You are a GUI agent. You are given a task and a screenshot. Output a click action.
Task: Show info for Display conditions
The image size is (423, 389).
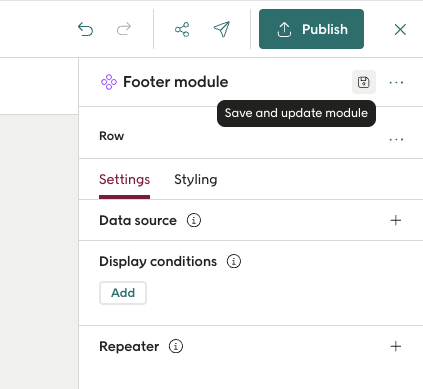[x=234, y=261]
